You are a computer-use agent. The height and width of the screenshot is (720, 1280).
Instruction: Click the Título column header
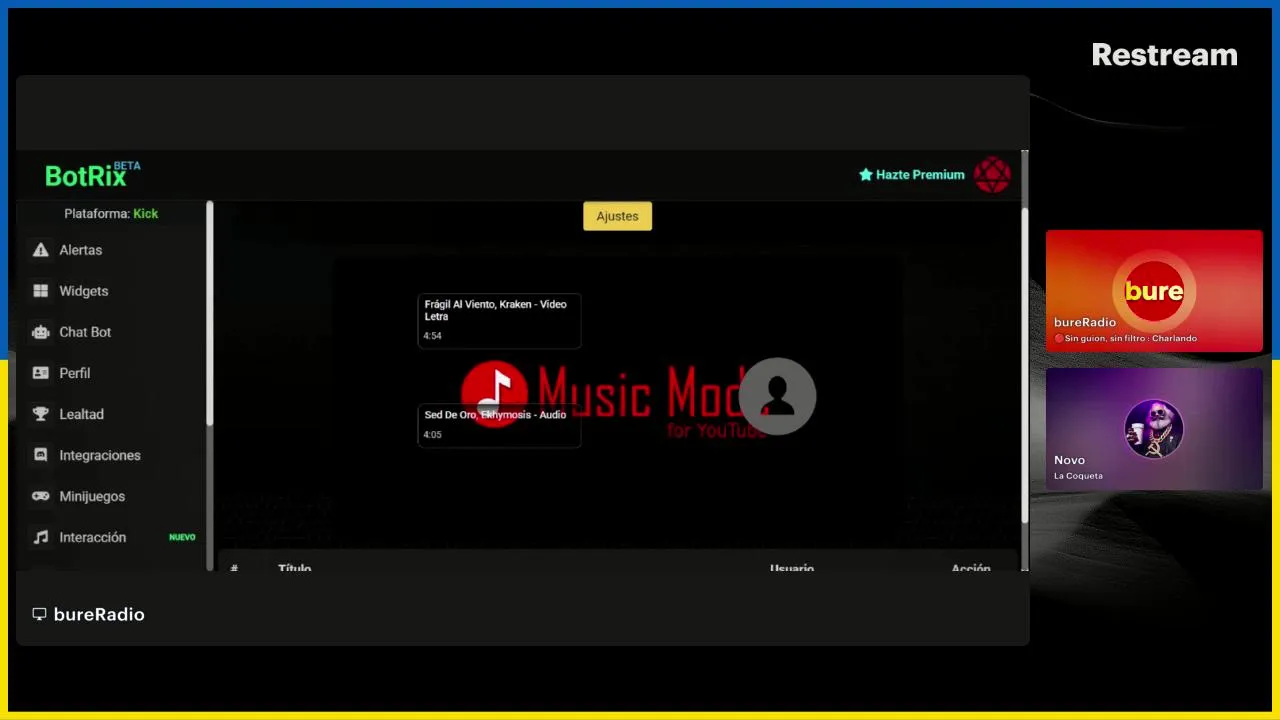(x=294, y=567)
